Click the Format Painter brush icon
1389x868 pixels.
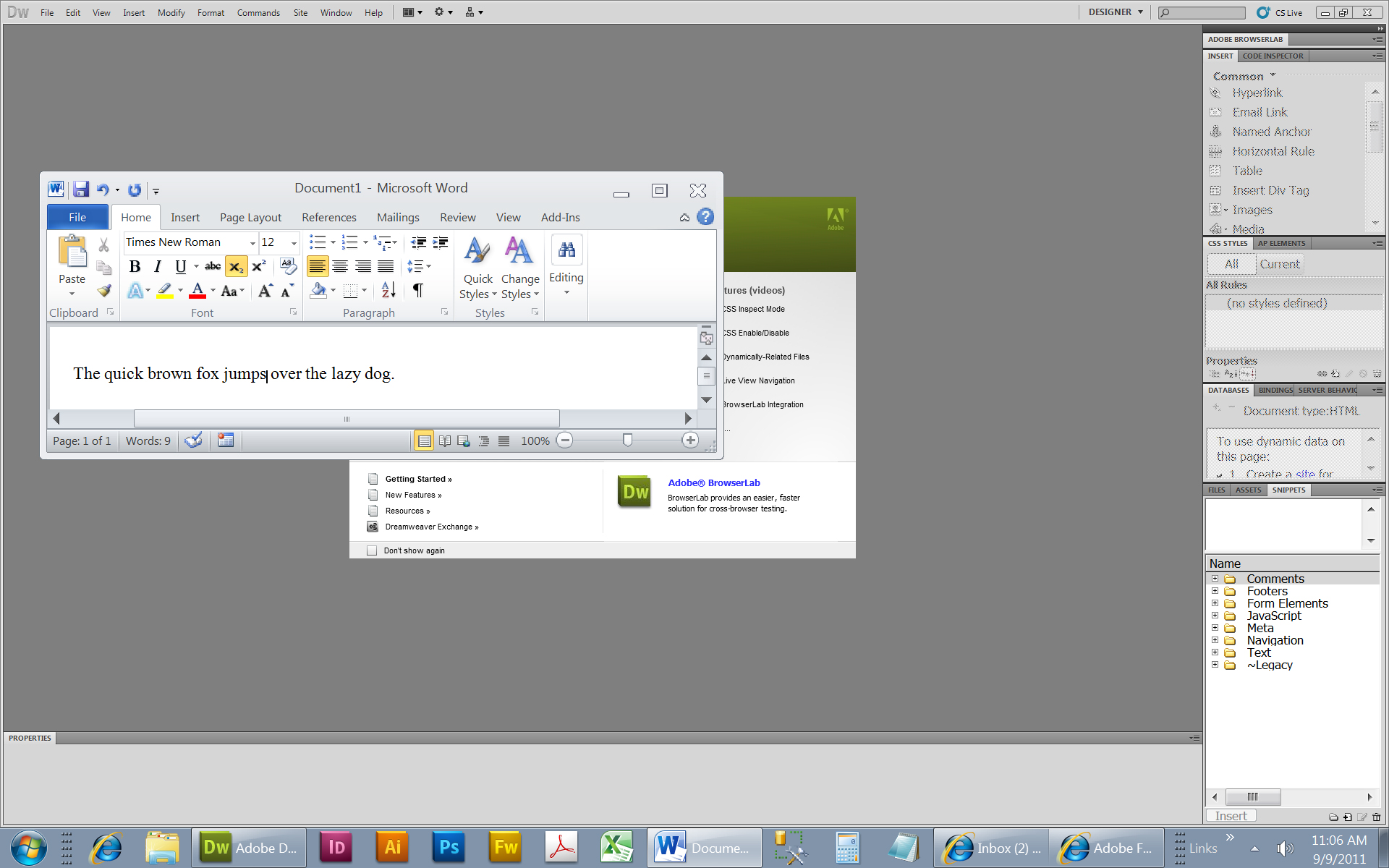tap(104, 291)
